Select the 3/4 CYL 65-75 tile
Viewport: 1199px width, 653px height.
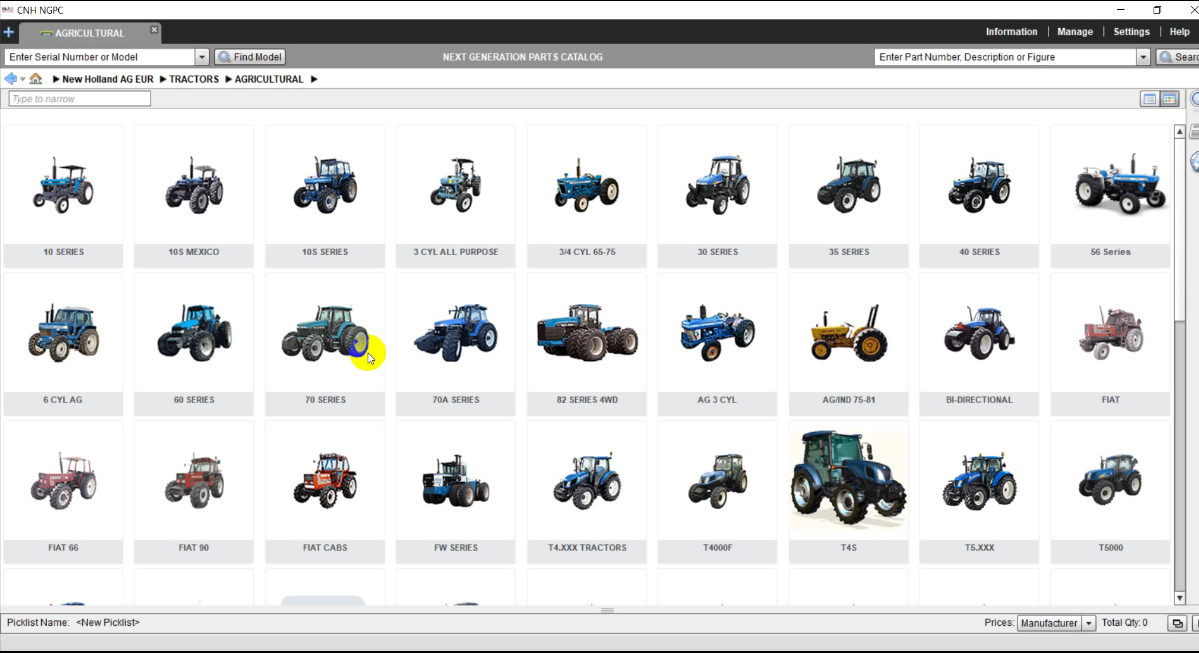(587, 197)
